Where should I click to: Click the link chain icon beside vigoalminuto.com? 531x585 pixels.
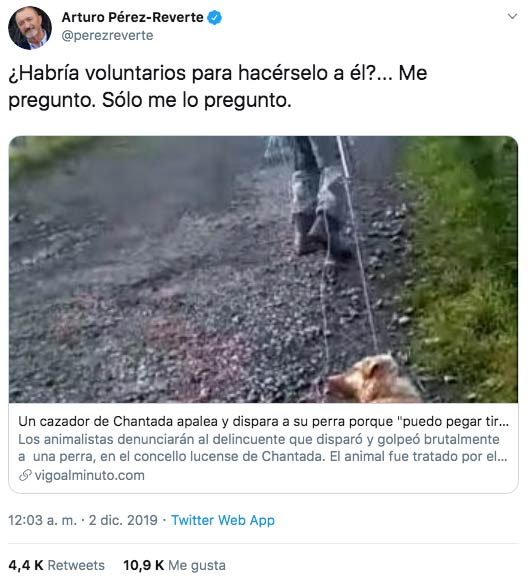(x=25, y=475)
